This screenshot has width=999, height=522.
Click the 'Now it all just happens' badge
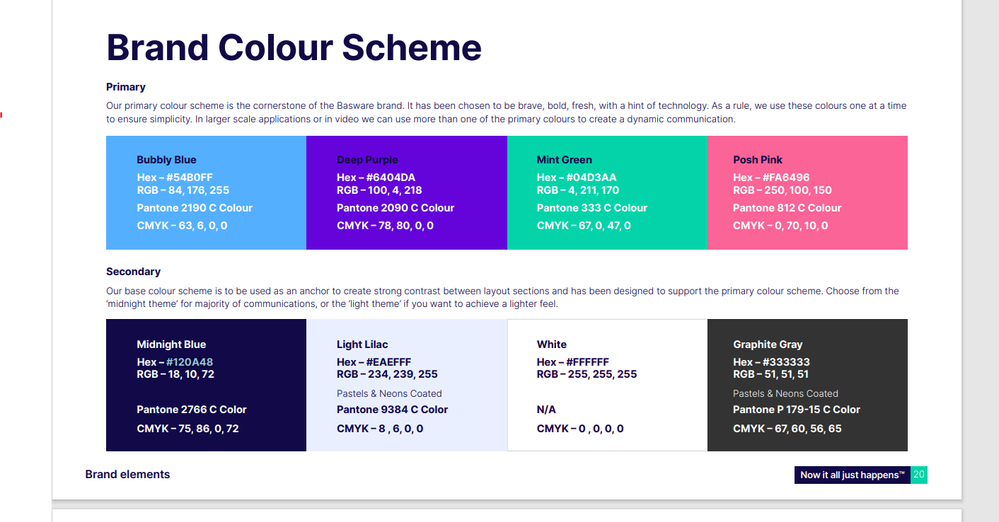[x=852, y=475]
